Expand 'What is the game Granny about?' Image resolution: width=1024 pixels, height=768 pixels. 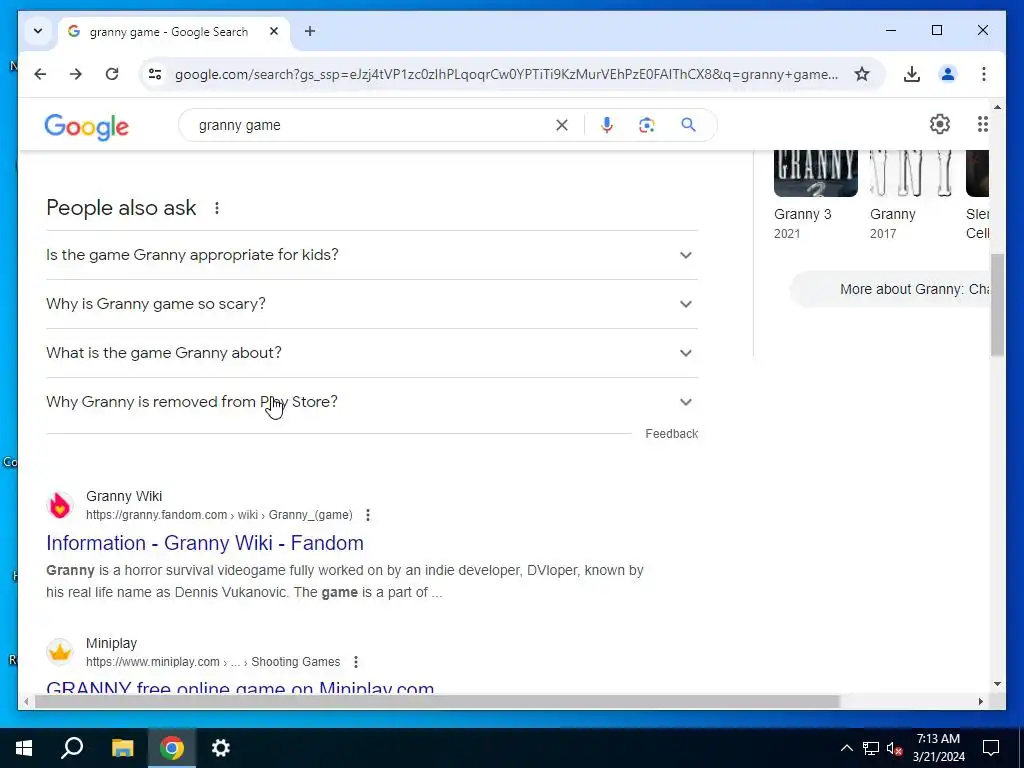click(x=372, y=353)
